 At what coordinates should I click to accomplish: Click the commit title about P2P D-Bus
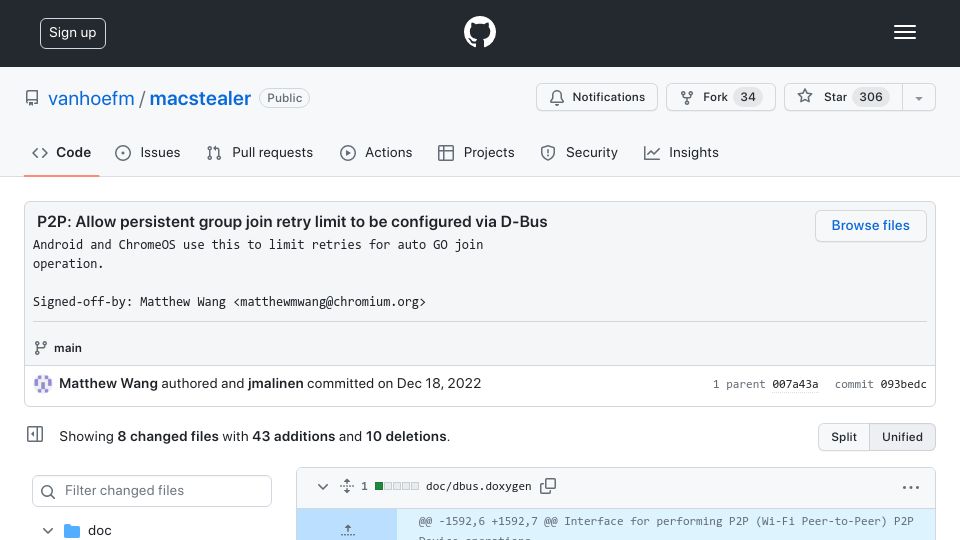coord(292,222)
